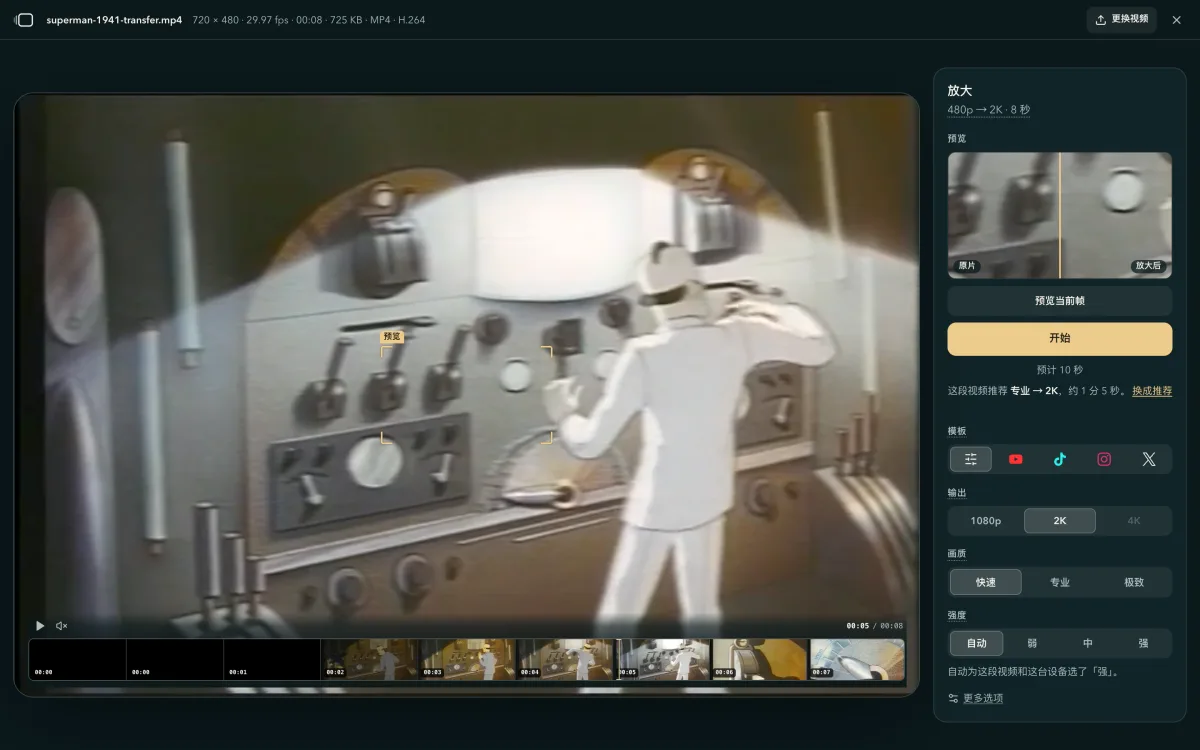Select 快速 quality mode

coord(986,582)
